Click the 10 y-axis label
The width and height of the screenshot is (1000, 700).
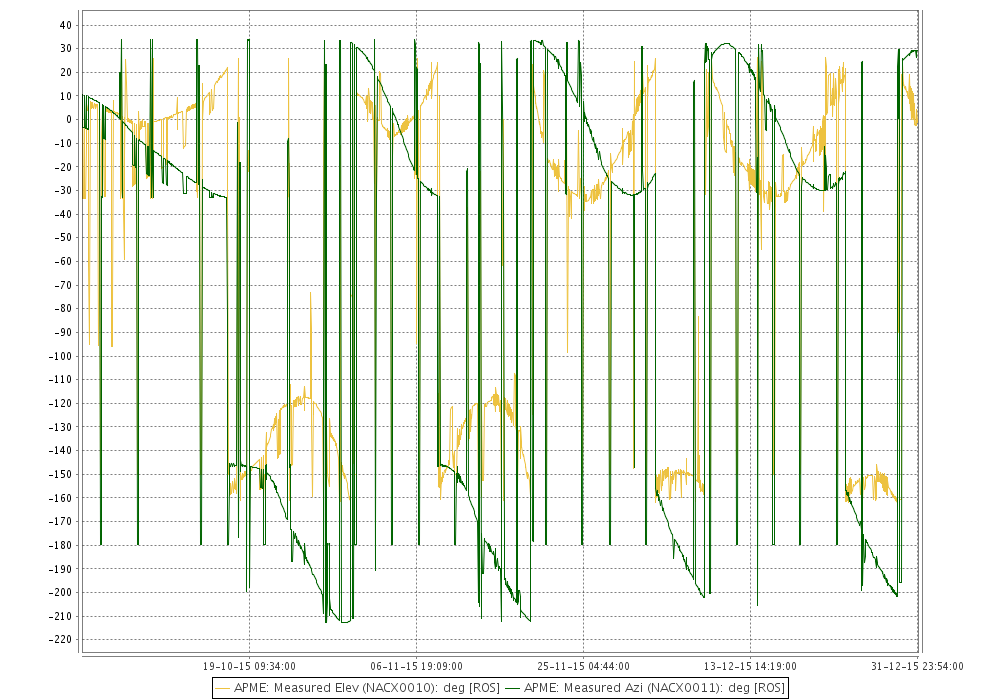[66, 96]
